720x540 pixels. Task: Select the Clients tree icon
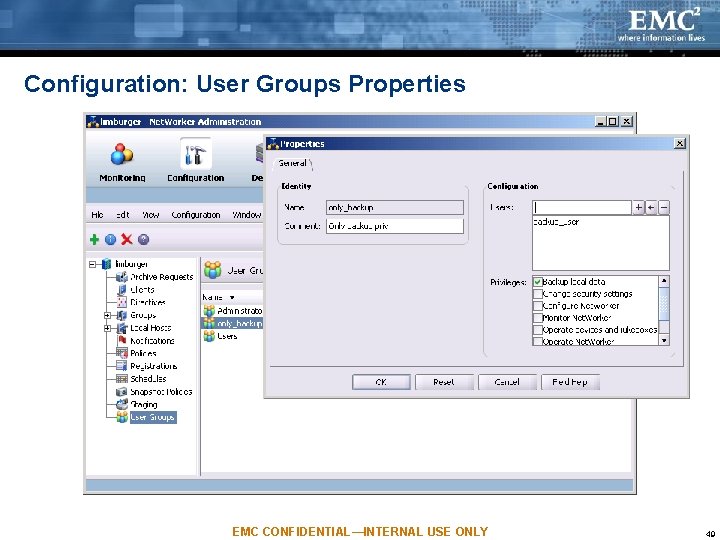click(122, 290)
